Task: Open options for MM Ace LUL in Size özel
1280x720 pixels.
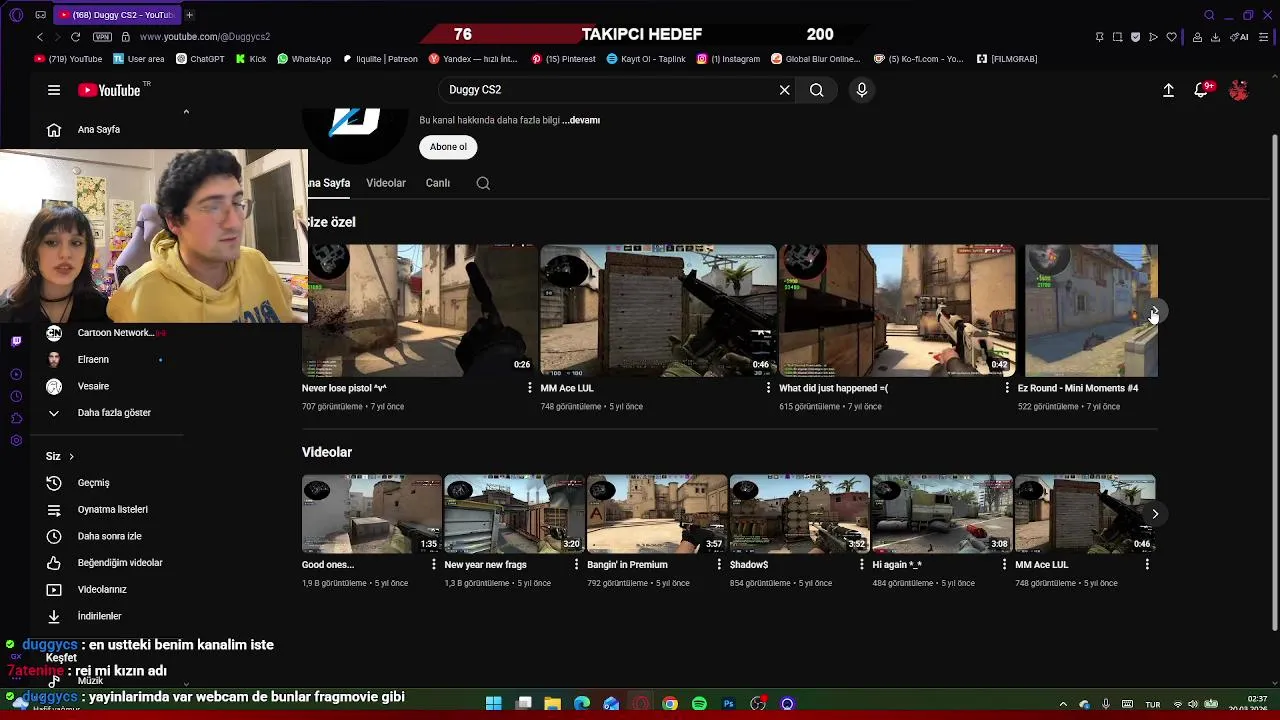Action: click(768, 388)
